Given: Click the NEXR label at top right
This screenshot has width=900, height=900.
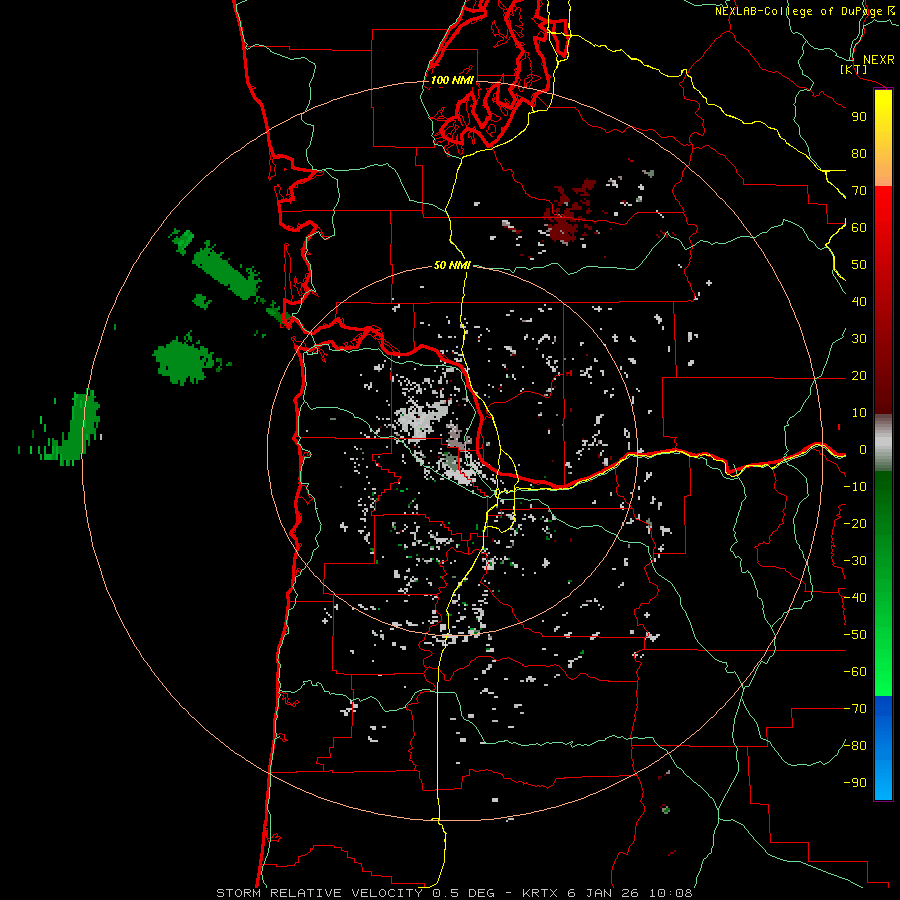Looking at the screenshot, I should pos(879,60).
